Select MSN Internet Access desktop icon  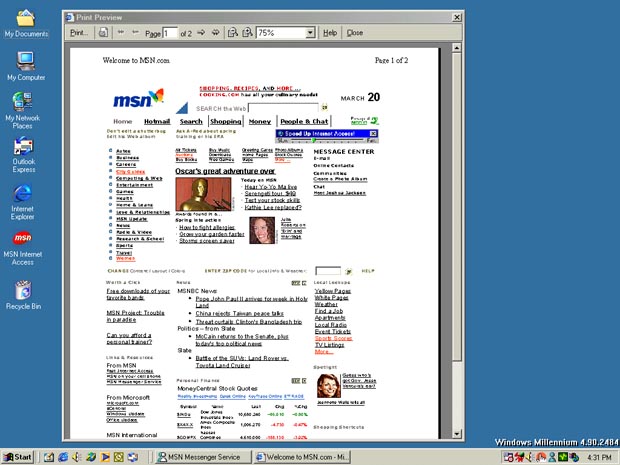point(23,248)
